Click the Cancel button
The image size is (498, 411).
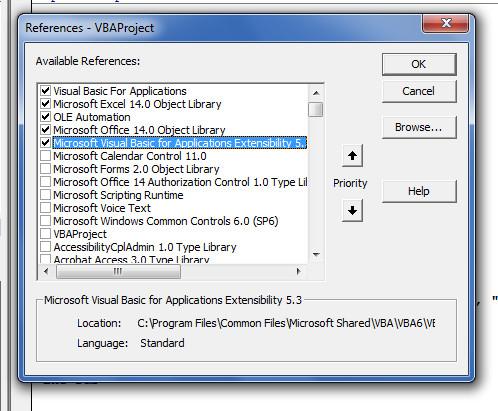tap(419, 91)
